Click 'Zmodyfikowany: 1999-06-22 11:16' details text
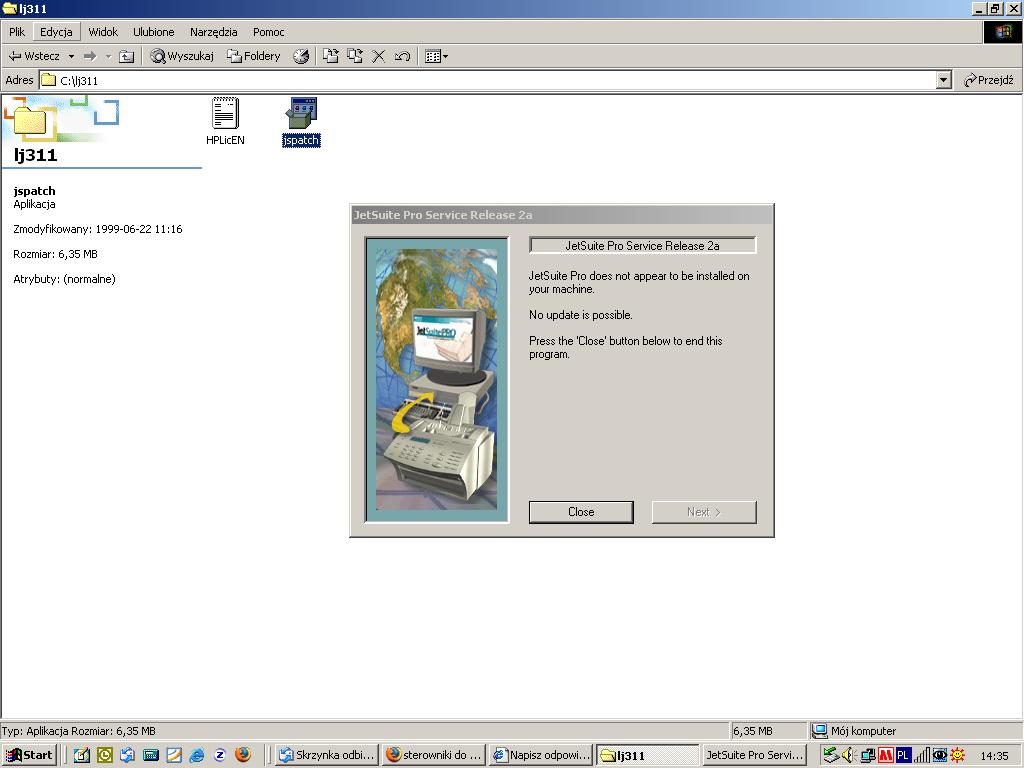Screen dimensions: 1024x768 [98, 229]
